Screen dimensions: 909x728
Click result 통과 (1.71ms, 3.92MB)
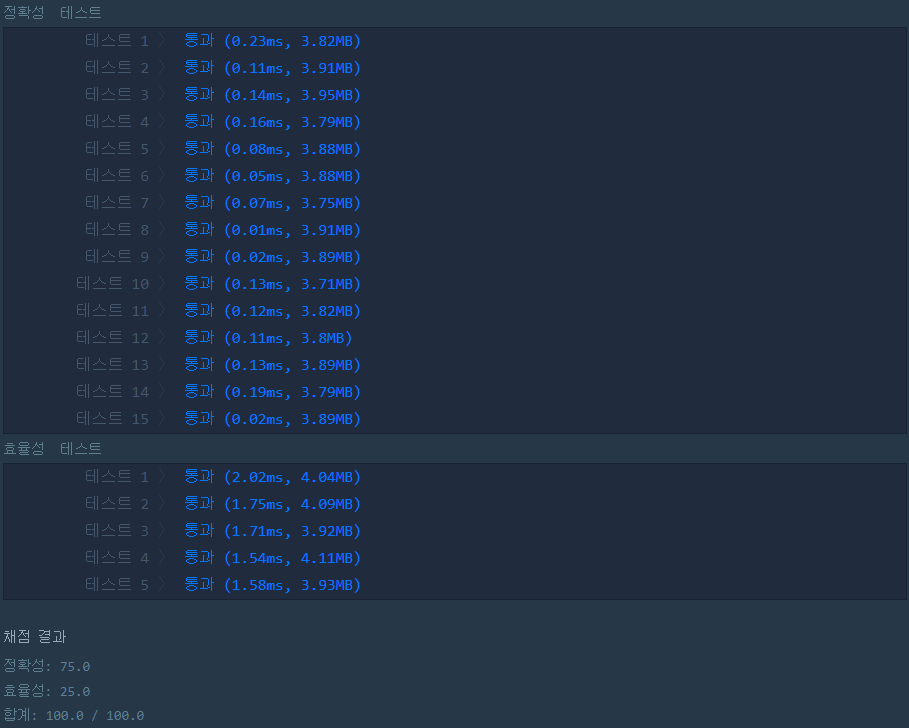pos(272,531)
